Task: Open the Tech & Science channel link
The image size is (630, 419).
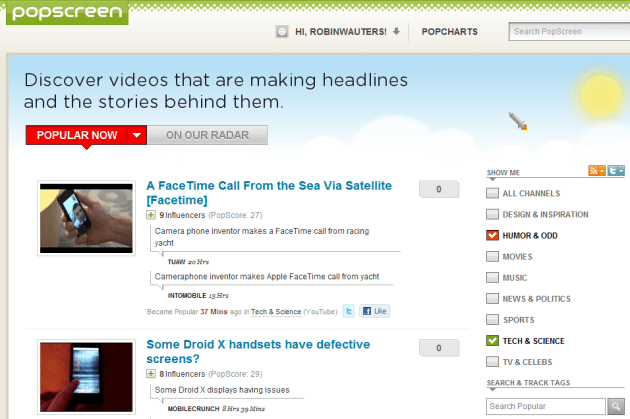Action: point(276,312)
